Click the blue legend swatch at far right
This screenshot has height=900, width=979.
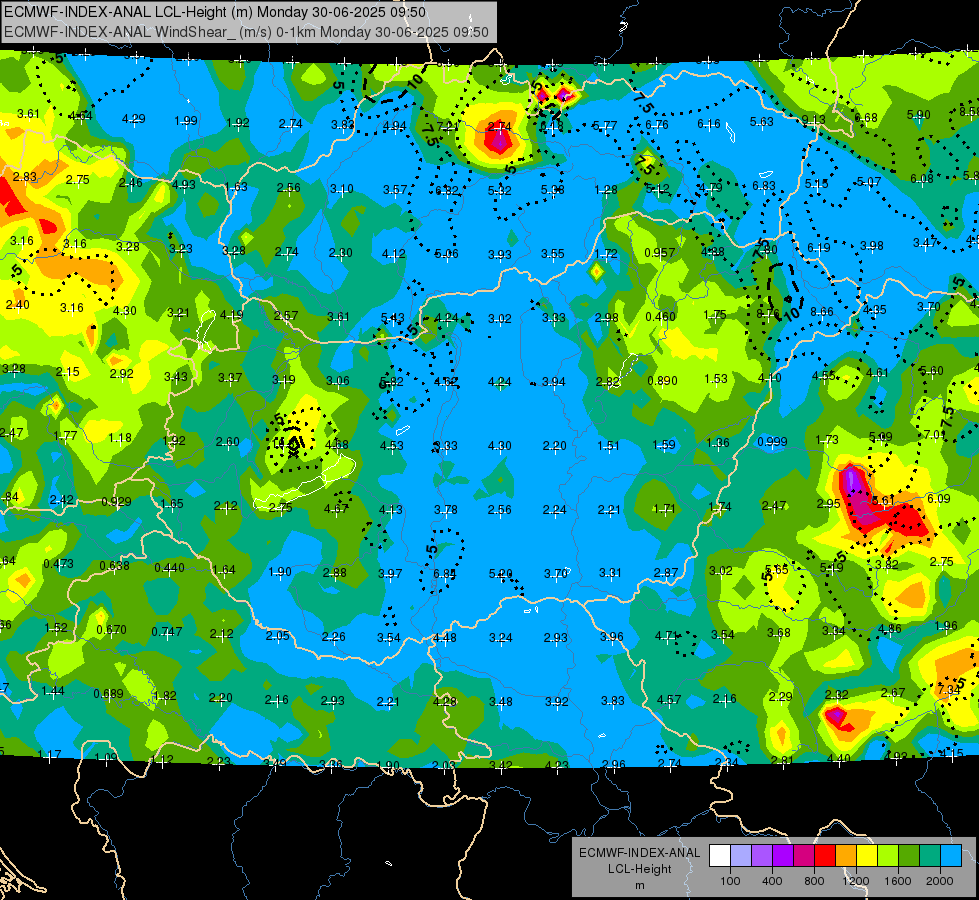951,855
